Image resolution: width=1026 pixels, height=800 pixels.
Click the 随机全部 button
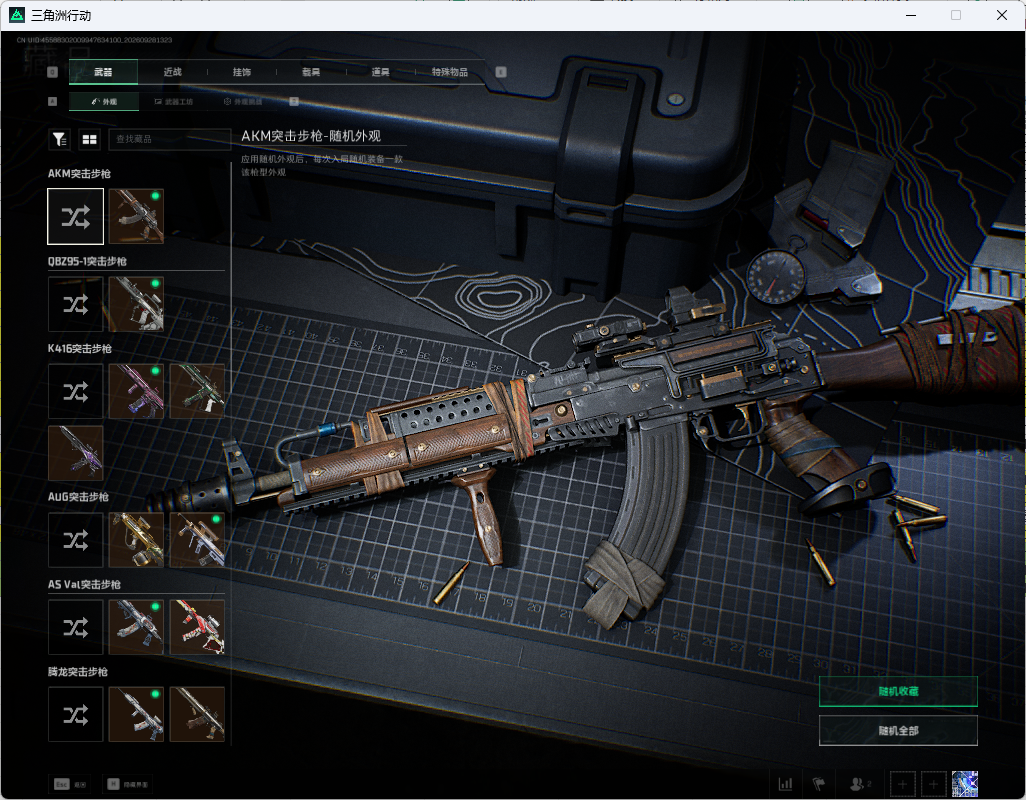[x=898, y=731]
